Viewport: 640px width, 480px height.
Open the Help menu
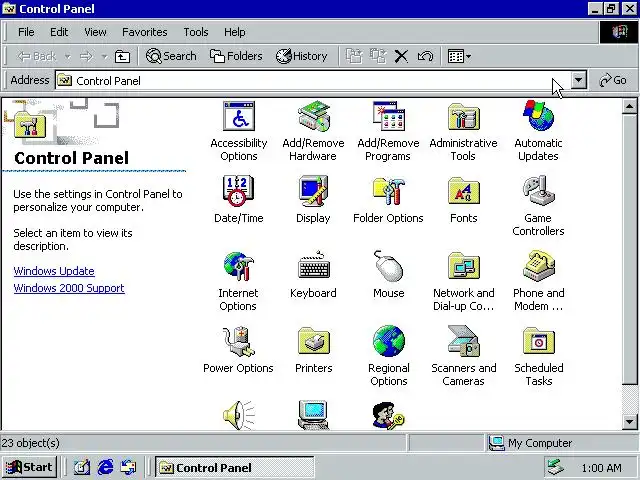pos(235,32)
